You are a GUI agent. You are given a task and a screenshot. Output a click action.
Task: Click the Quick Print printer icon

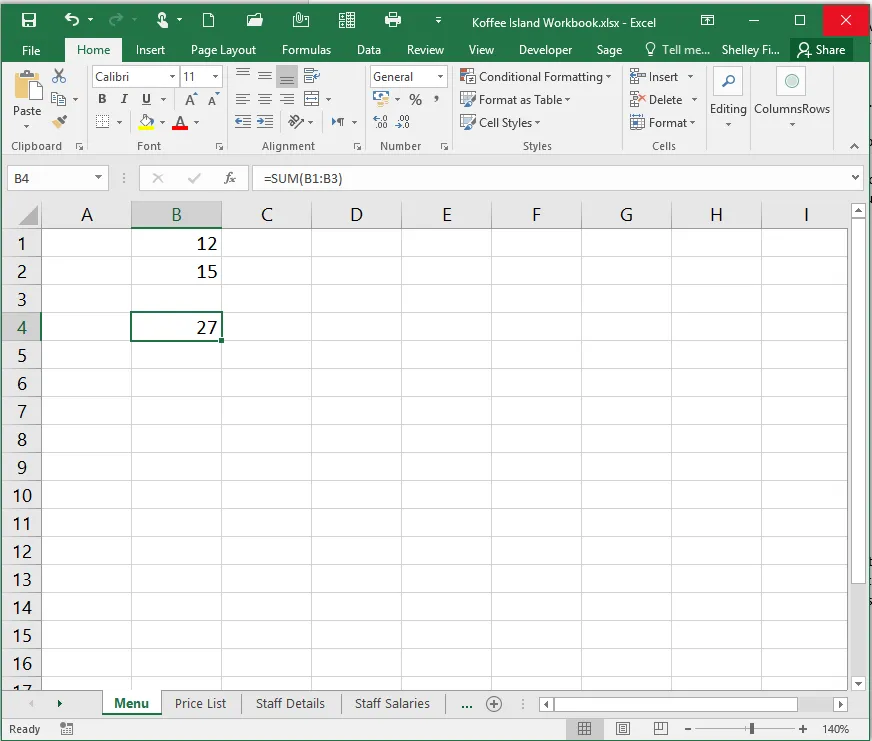tap(393, 20)
